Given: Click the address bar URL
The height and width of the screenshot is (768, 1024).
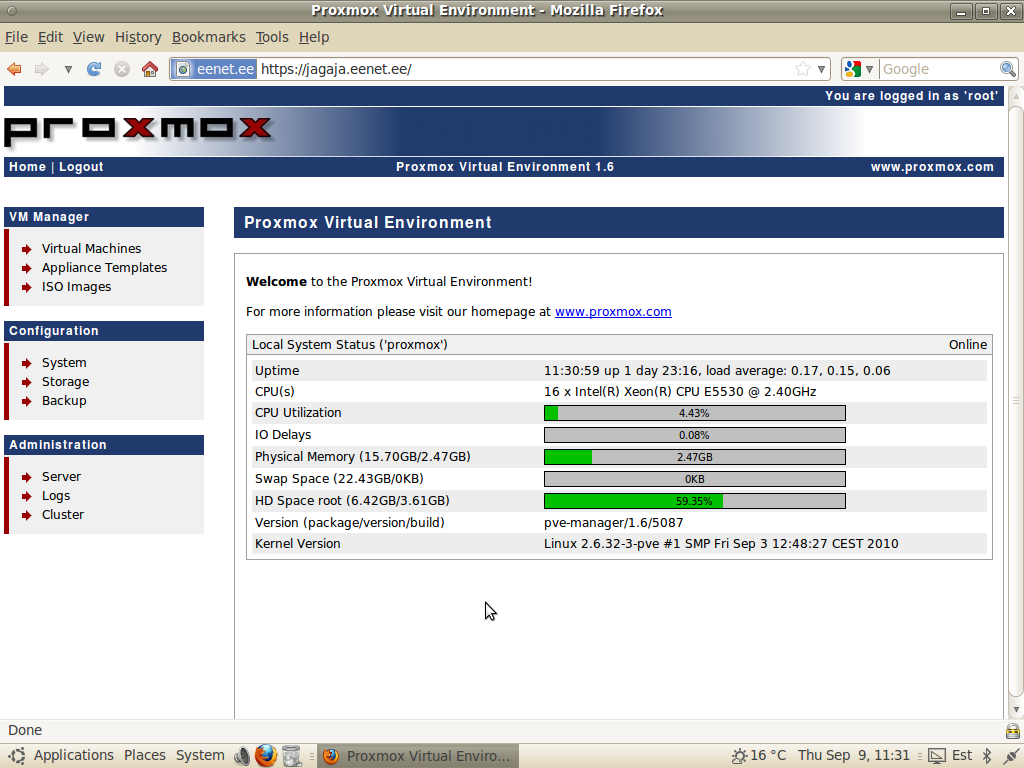Looking at the screenshot, I should point(336,69).
